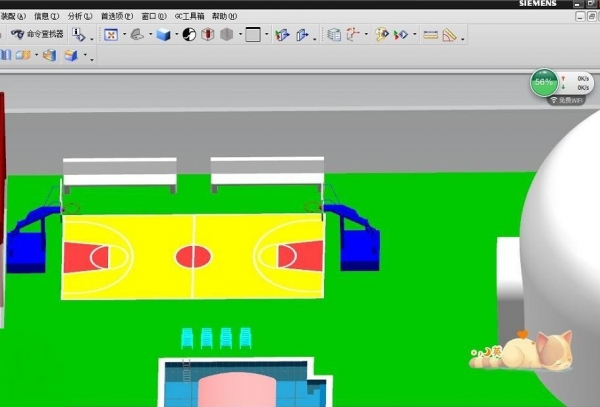Image resolution: width=600 pixels, height=407 pixels.
Task: Select the red wireframe box icon
Action: click(x=207, y=35)
